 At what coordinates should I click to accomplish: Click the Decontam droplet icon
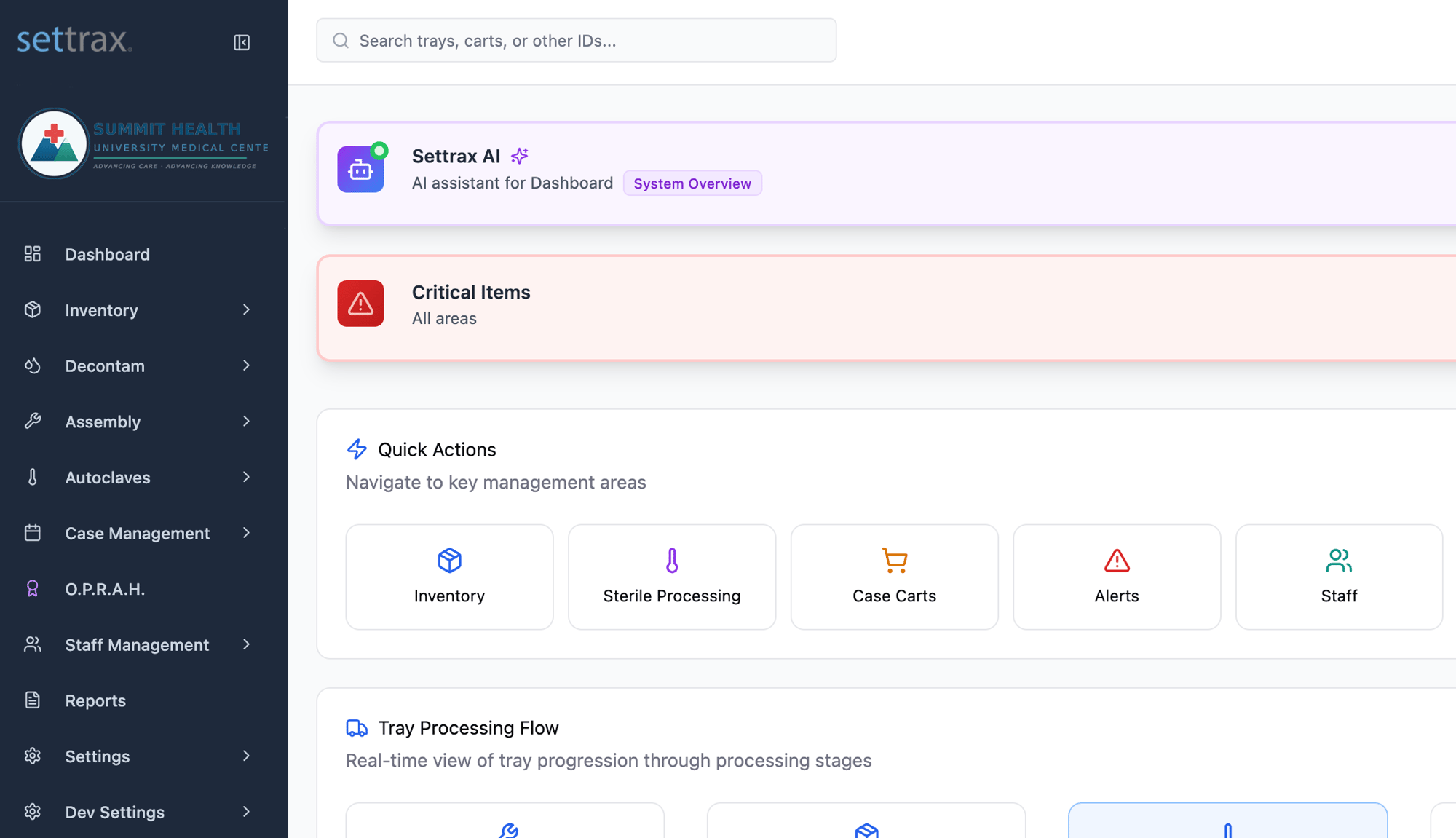point(33,365)
